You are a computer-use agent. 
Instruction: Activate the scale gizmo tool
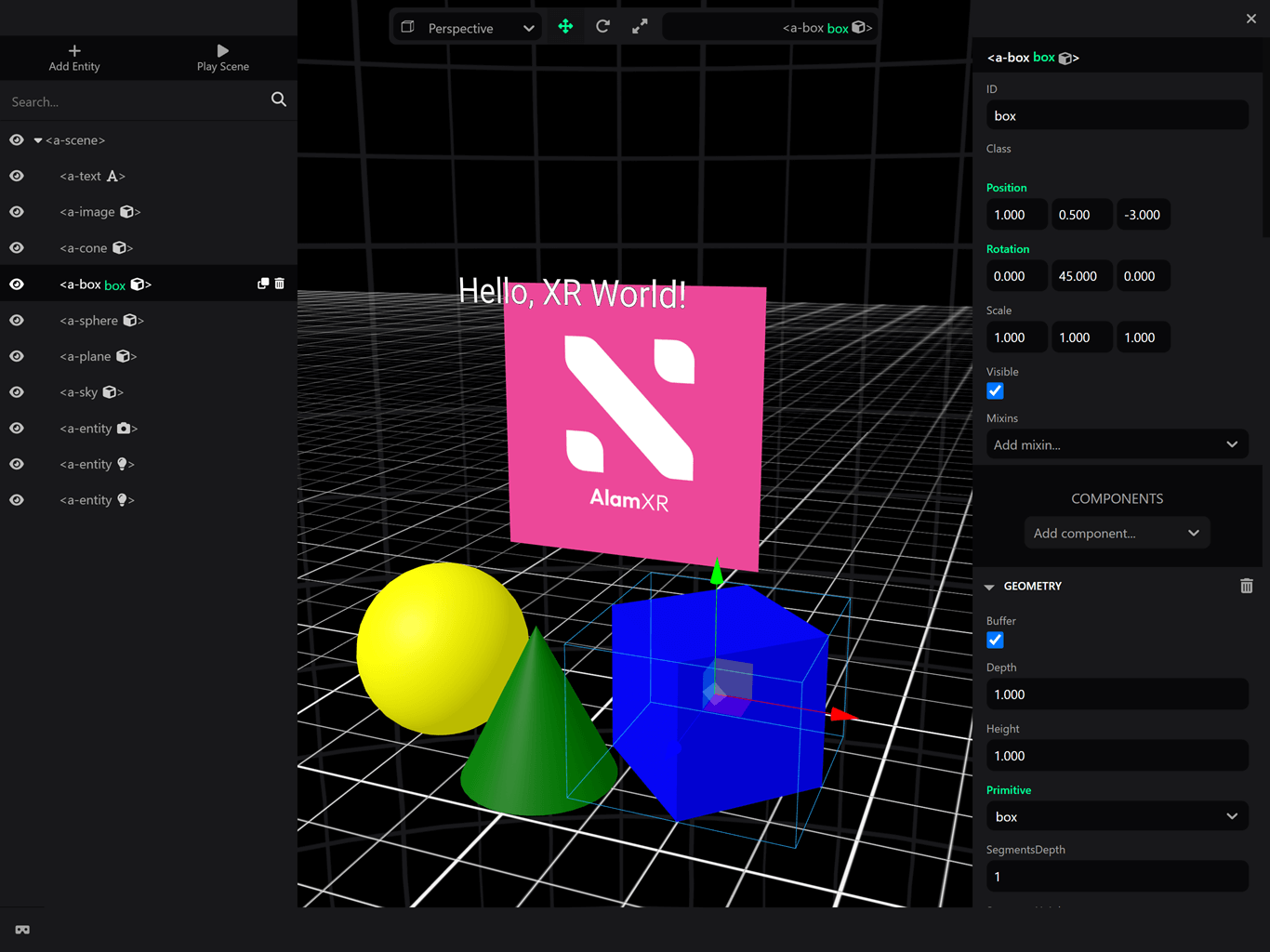coord(640,27)
